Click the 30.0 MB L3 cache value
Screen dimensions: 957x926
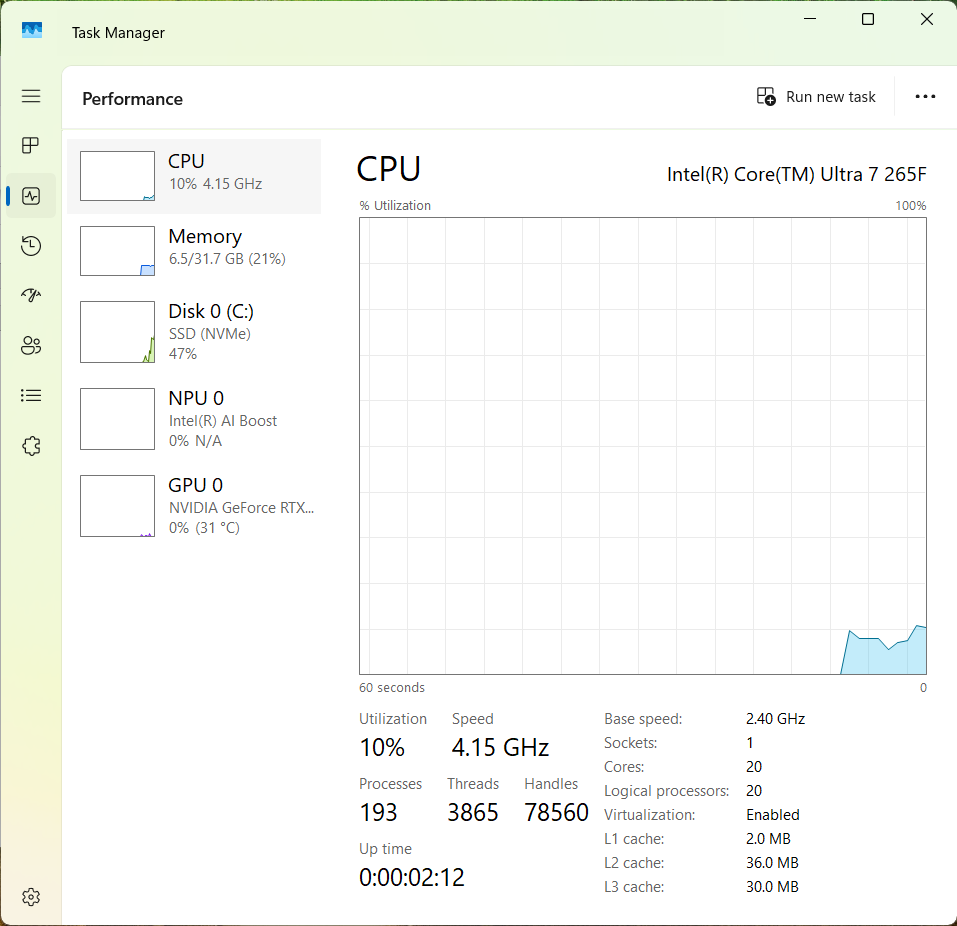point(772,887)
